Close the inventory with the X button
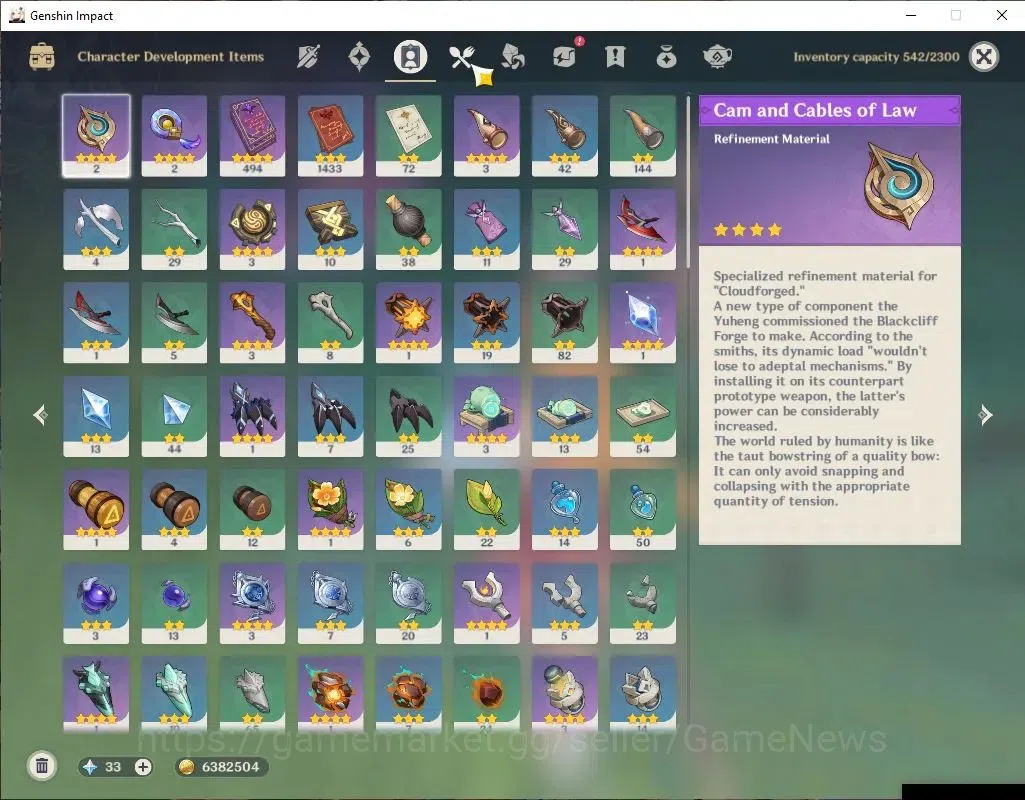Screen dimensions: 1025x800 click(x=984, y=57)
